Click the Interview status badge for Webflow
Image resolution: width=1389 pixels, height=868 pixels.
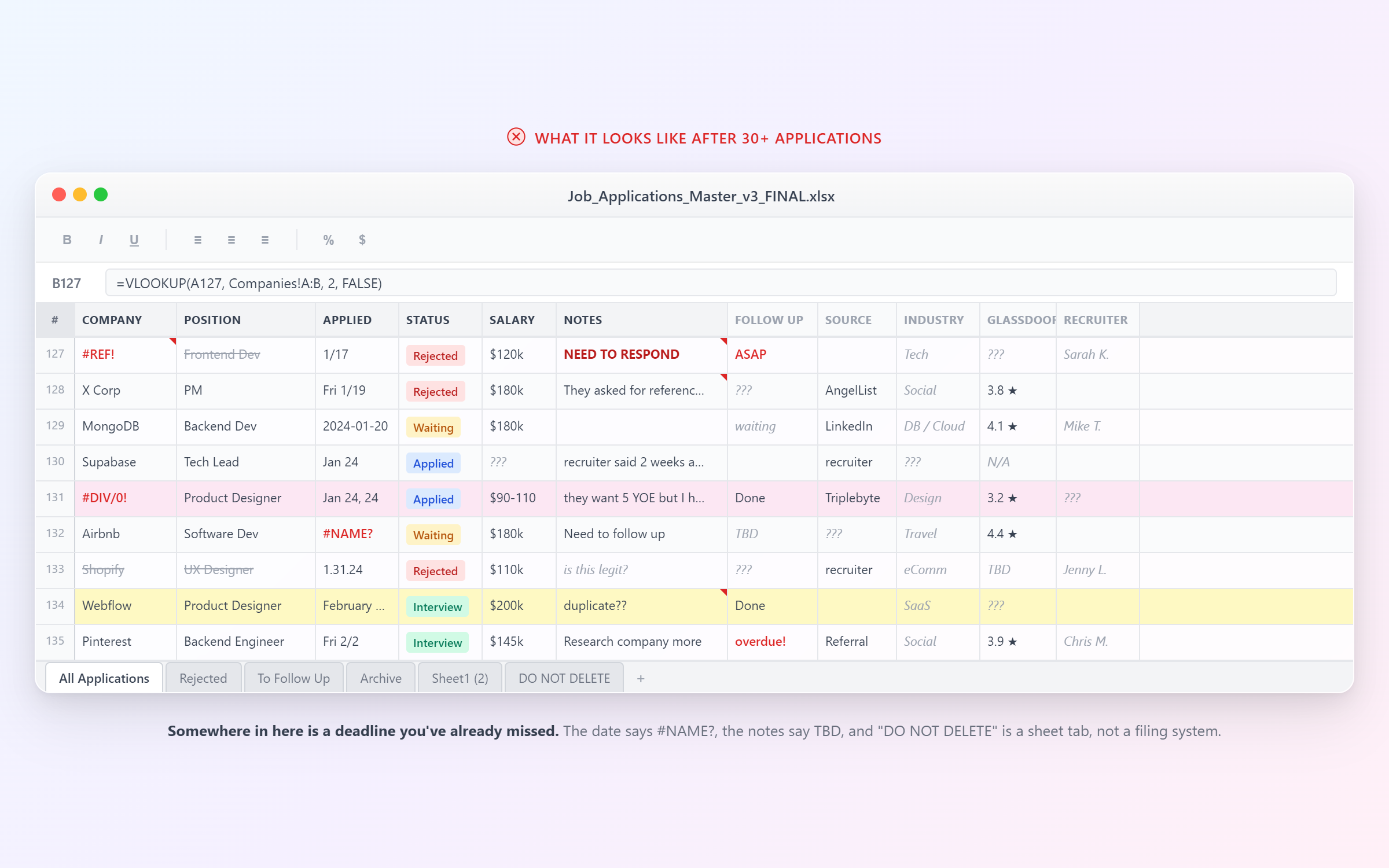pos(438,606)
